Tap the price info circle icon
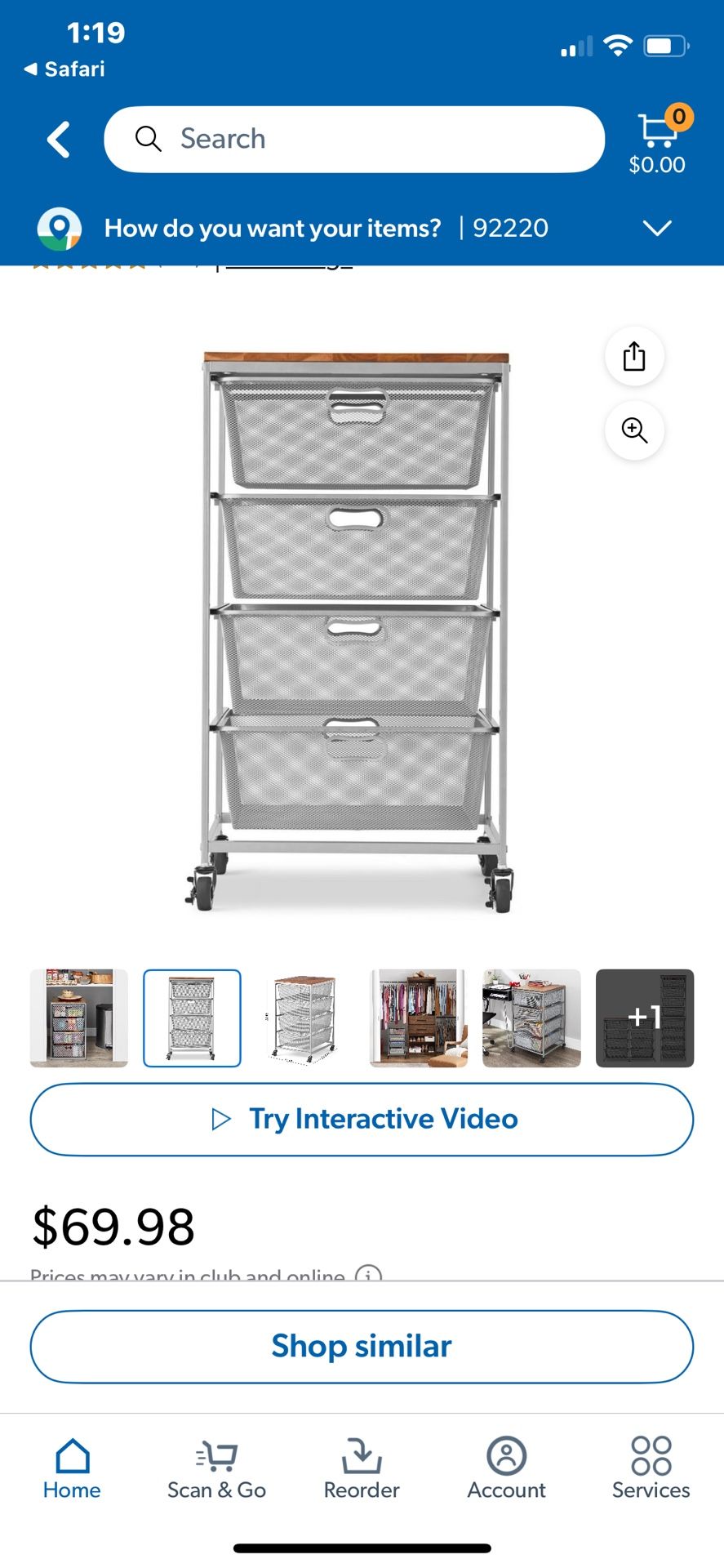 [368, 1274]
